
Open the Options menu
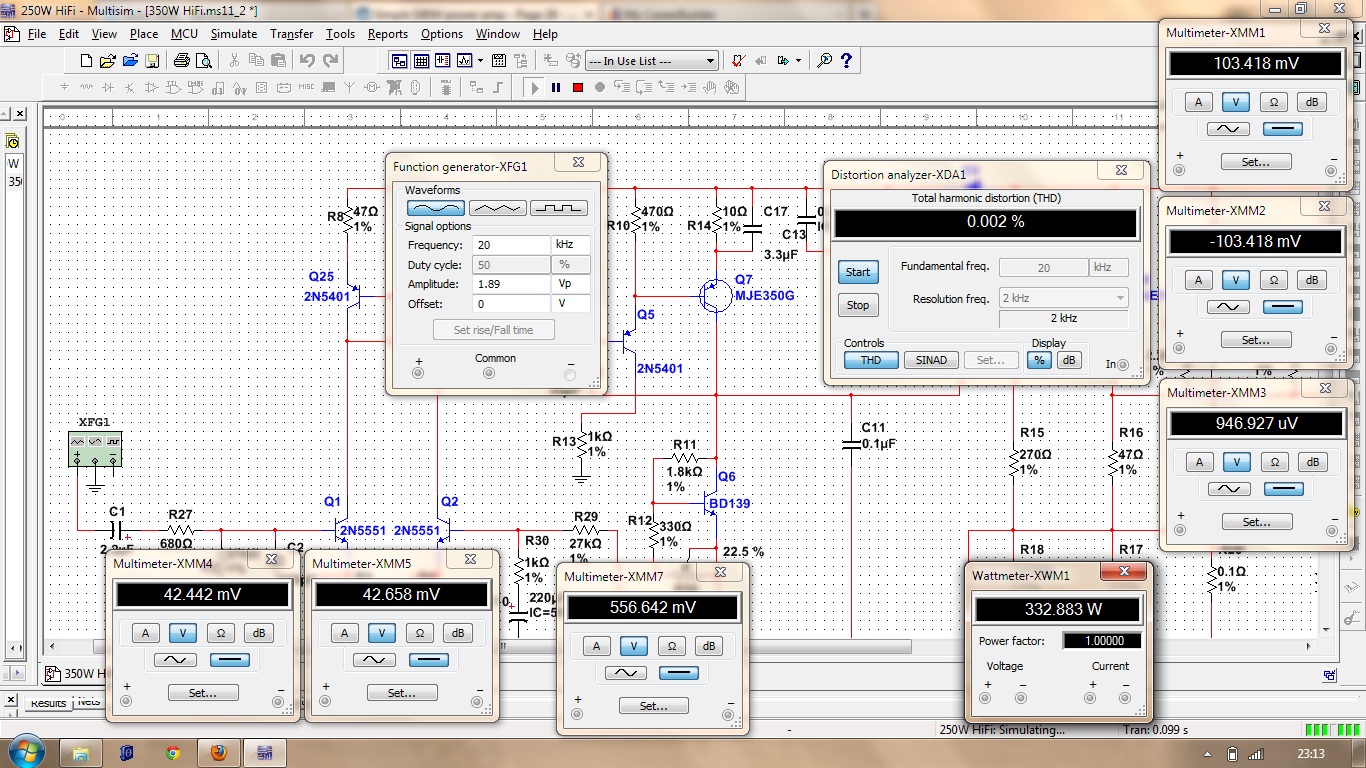pyautogui.click(x=442, y=33)
